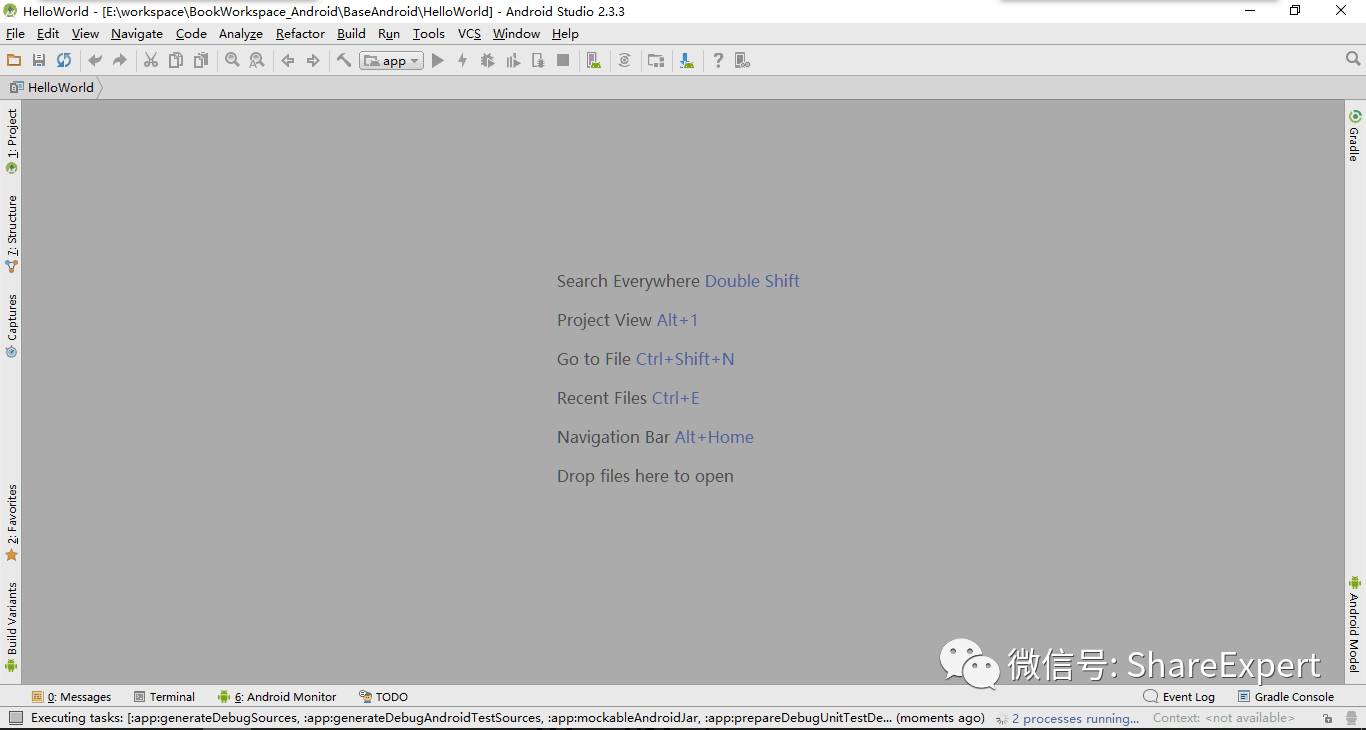
Task: Click the Debug app bug icon
Action: 487,61
